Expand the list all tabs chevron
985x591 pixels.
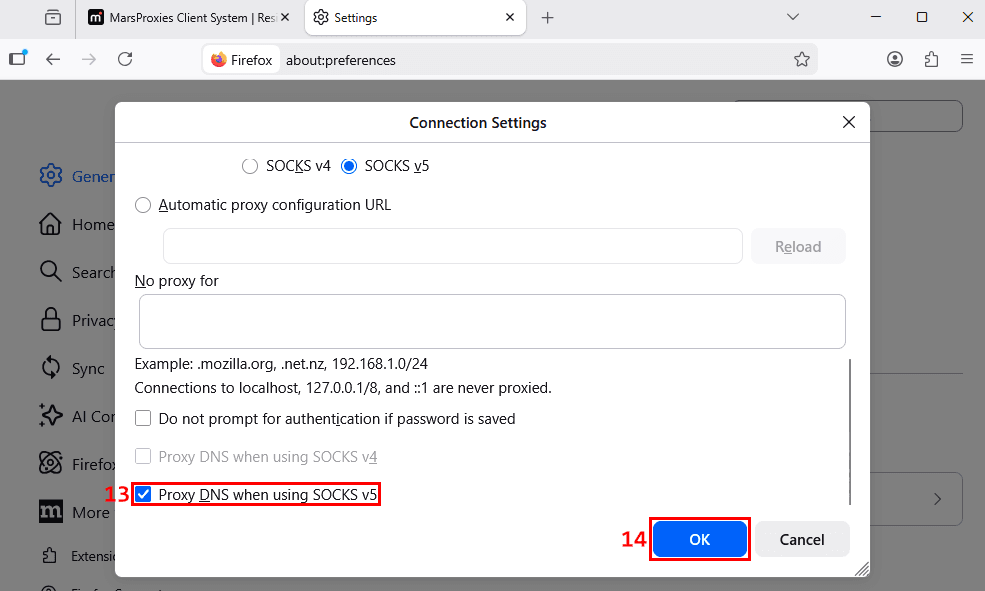pyautogui.click(x=793, y=18)
